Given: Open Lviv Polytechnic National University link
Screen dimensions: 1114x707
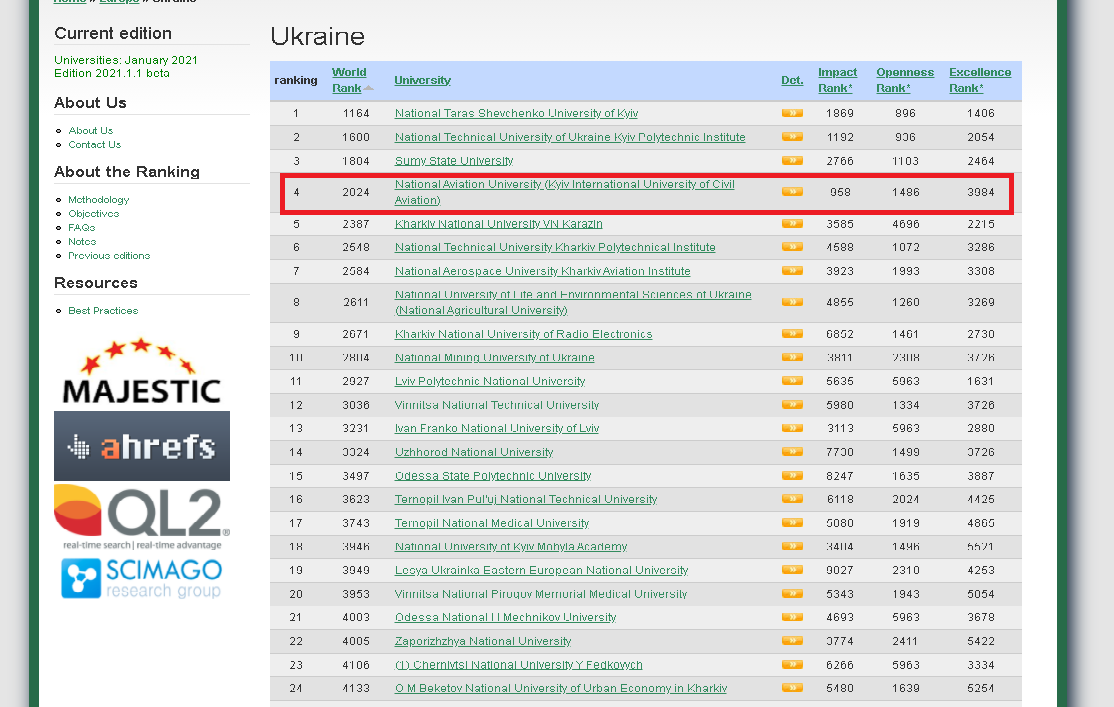Looking at the screenshot, I should tap(490, 381).
